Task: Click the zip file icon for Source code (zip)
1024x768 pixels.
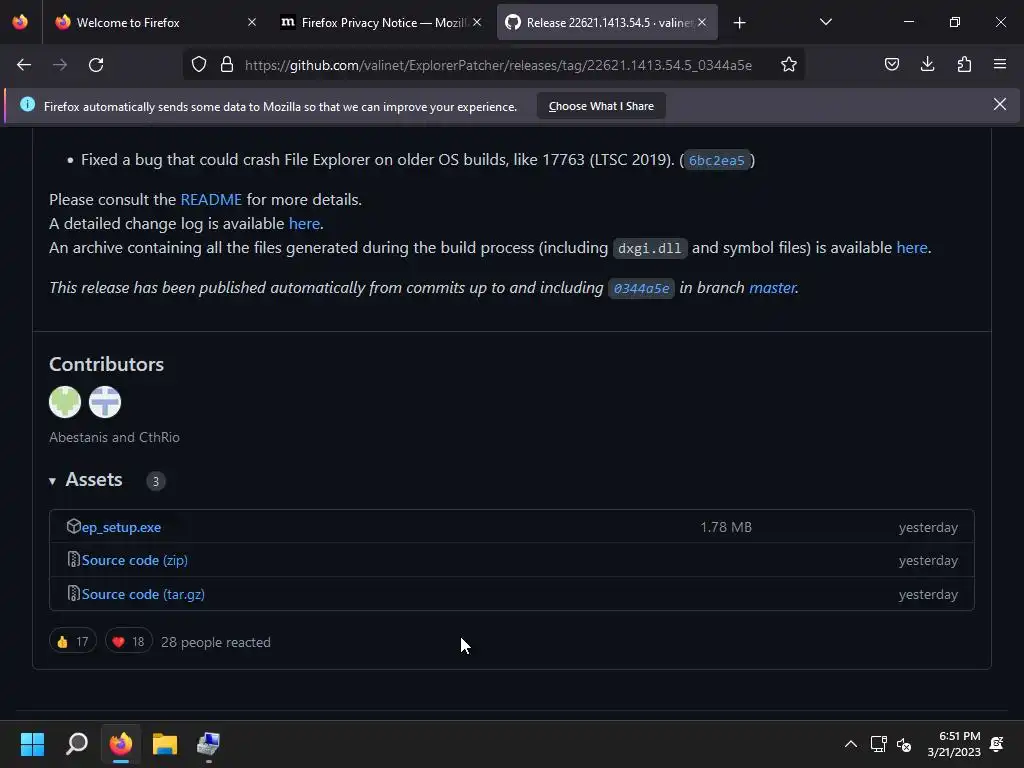Action: [73, 560]
